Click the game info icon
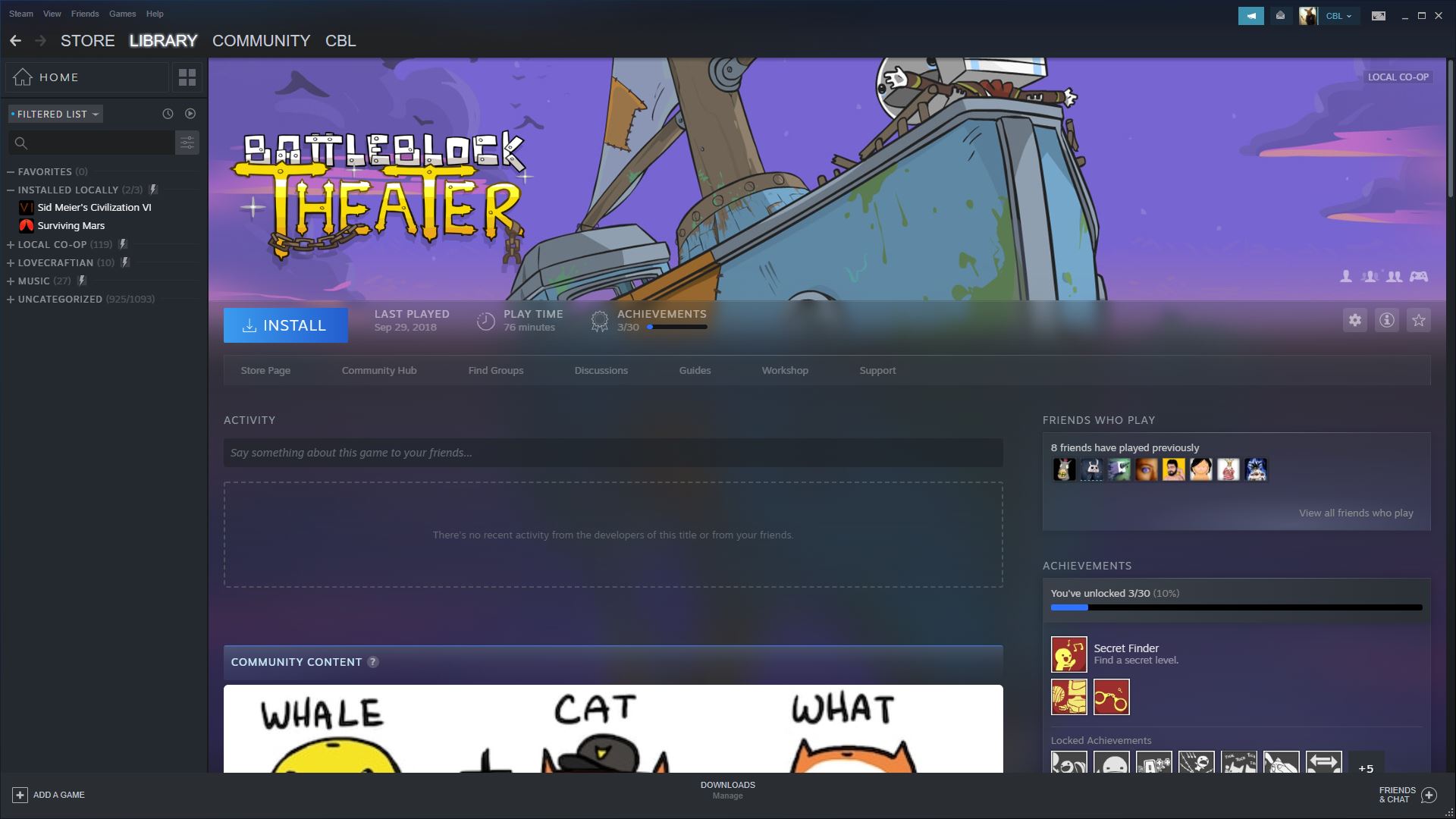 1386,320
